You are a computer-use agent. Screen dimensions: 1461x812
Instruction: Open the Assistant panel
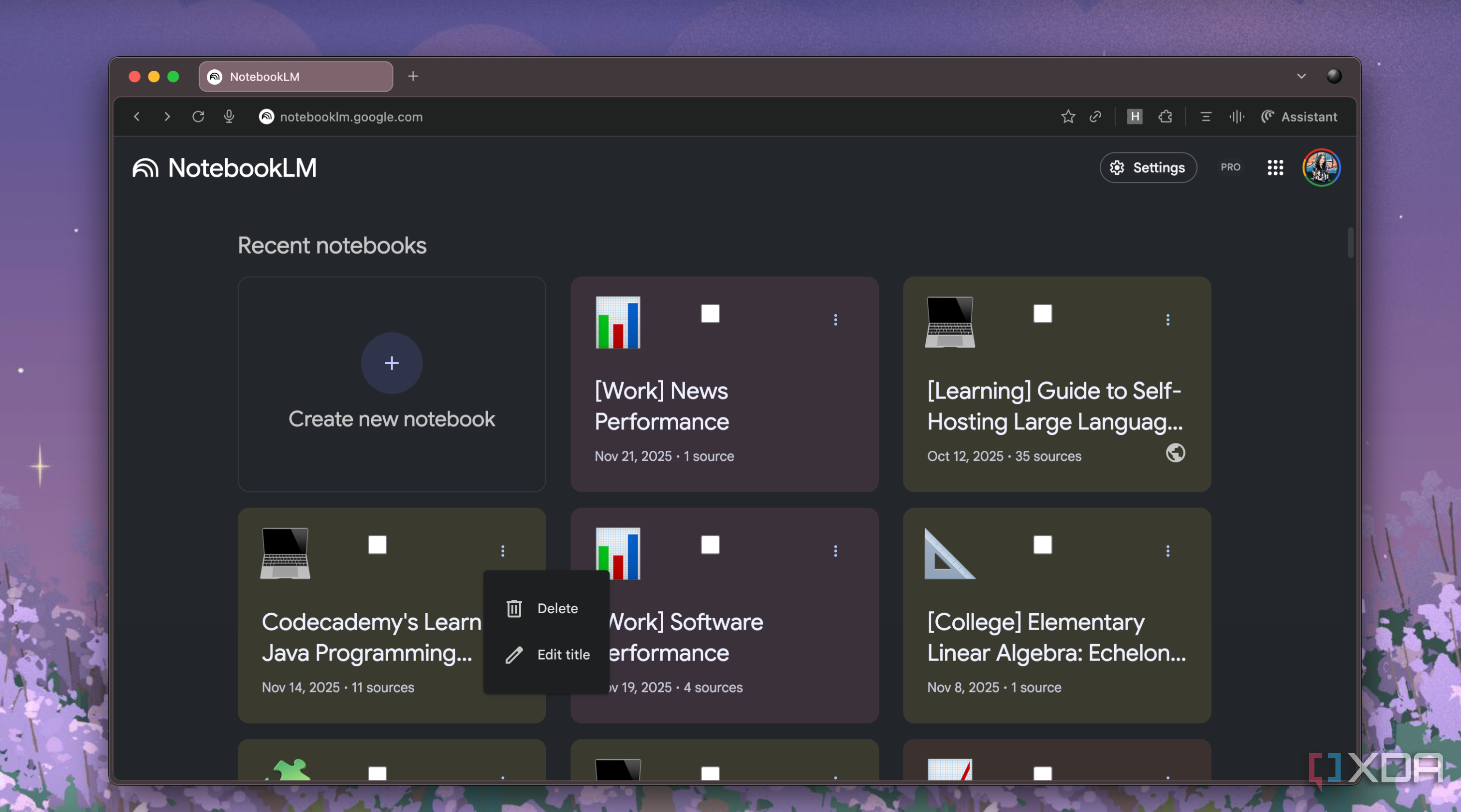tap(1299, 117)
